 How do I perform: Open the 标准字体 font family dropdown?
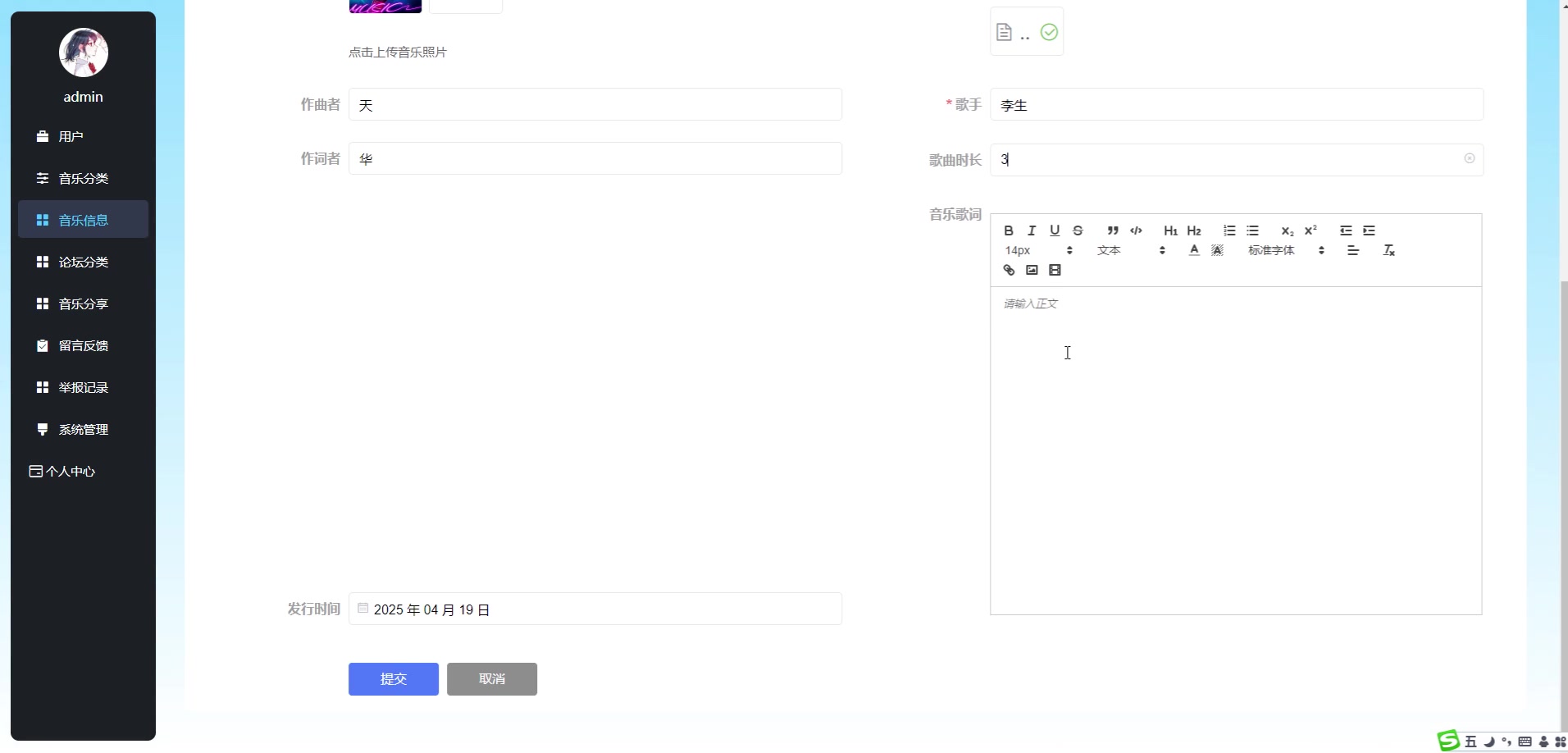1271,250
